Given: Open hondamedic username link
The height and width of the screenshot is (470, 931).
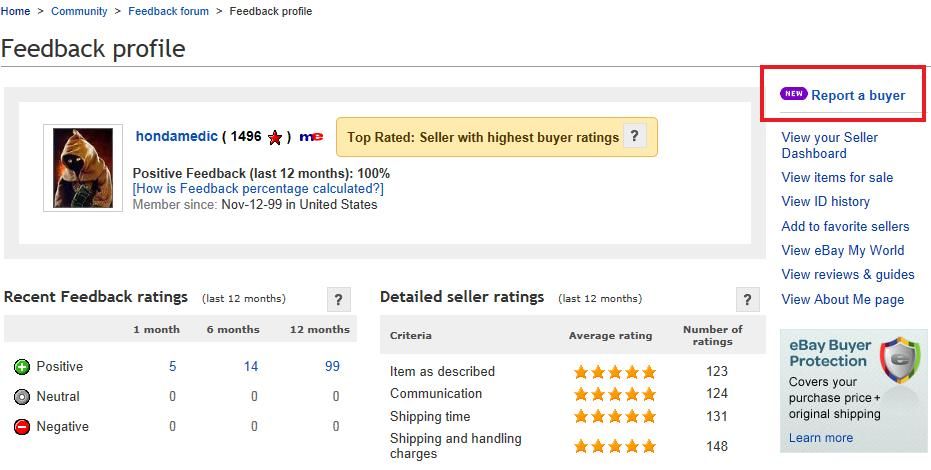Looking at the screenshot, I should pos(176,136).
